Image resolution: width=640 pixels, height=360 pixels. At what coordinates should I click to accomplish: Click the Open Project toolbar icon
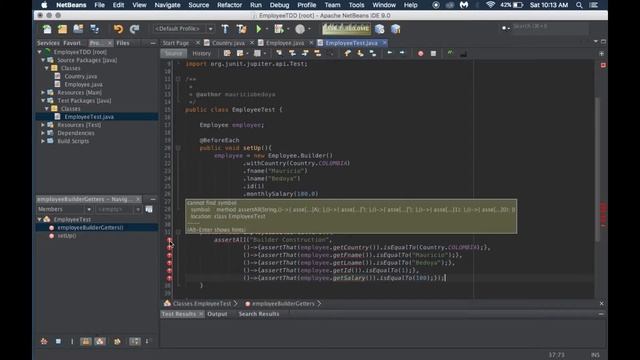point(78,29)
